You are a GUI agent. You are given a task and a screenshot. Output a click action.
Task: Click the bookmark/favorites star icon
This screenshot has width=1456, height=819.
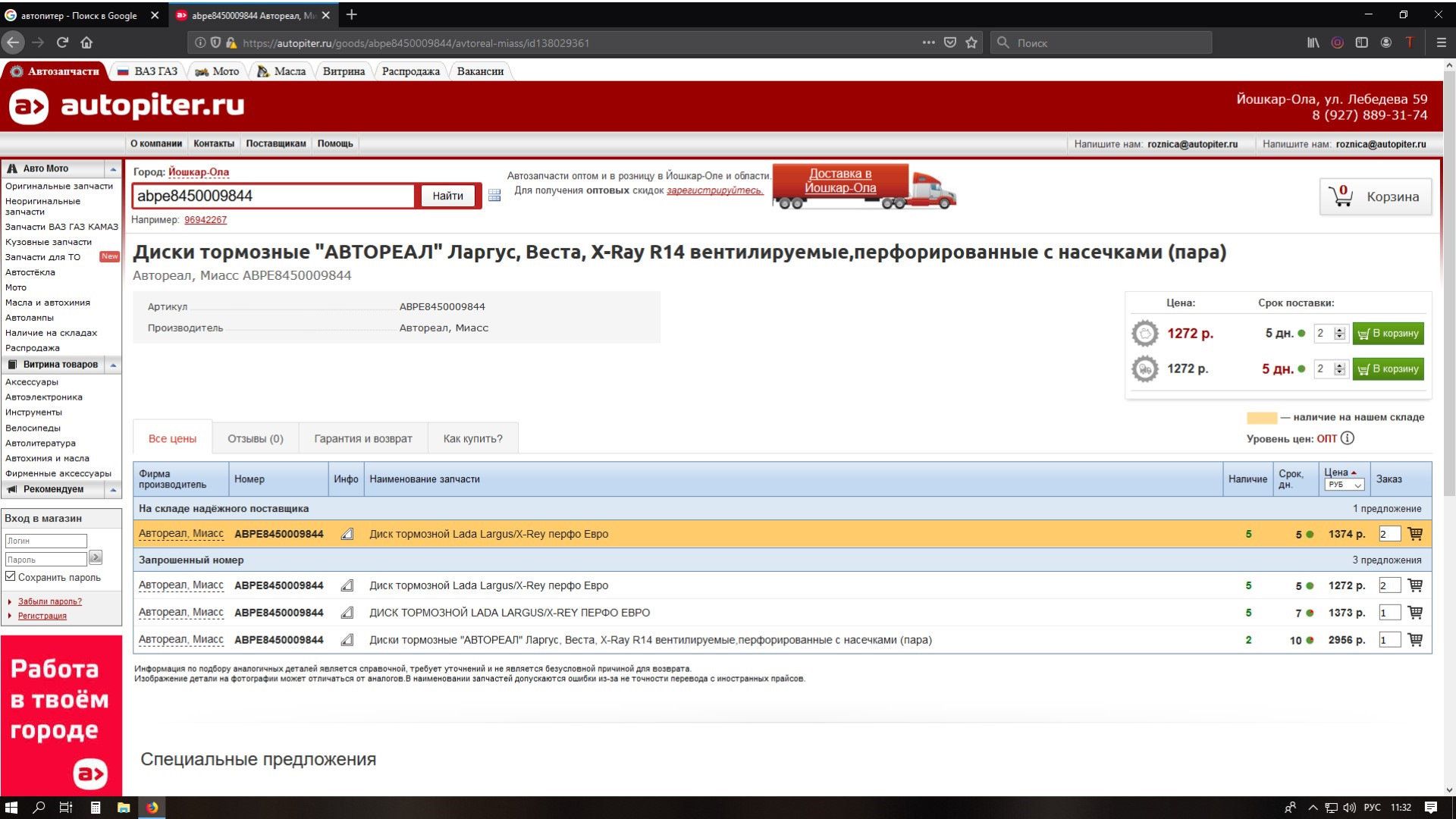pyautogui.click(x=969, y=43)
